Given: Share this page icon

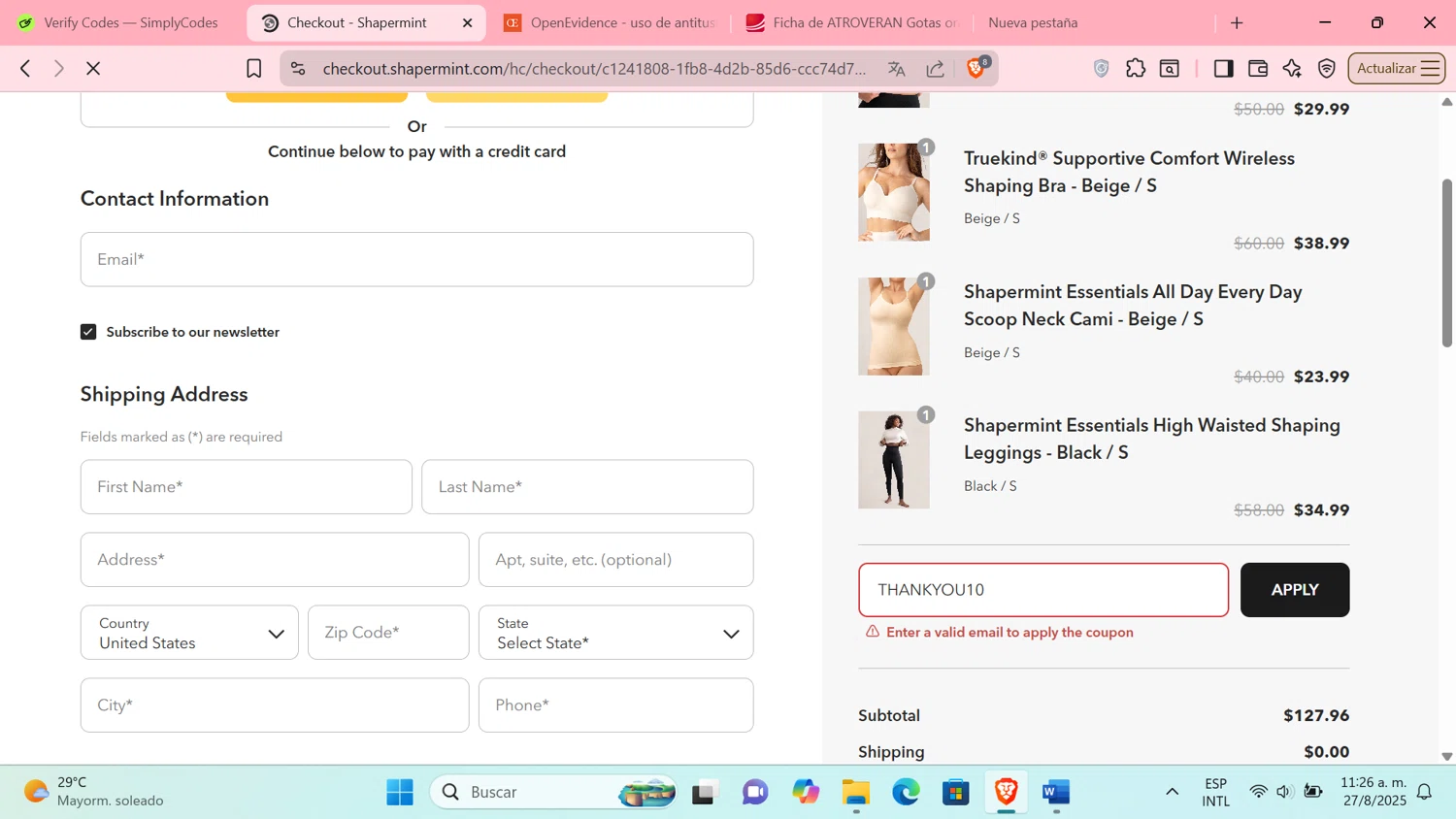Looking at the screenshot, I should 936,68.
